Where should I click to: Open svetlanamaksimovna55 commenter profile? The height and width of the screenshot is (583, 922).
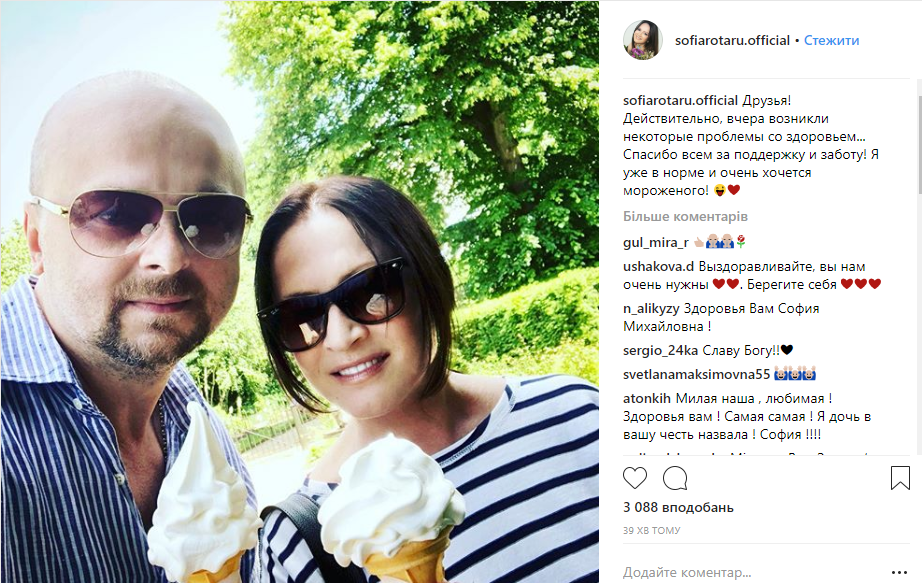pyautogui.click(x=696, y=374)
